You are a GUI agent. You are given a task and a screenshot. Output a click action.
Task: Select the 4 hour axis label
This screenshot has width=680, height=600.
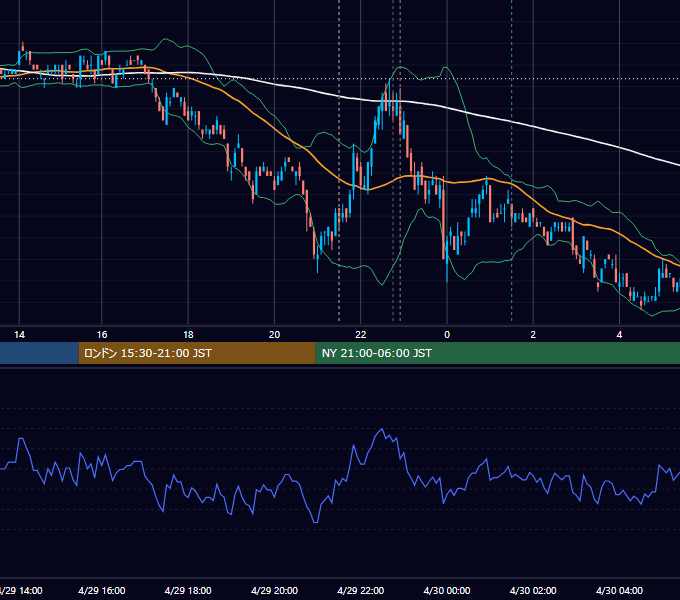(x=620, y=335)
